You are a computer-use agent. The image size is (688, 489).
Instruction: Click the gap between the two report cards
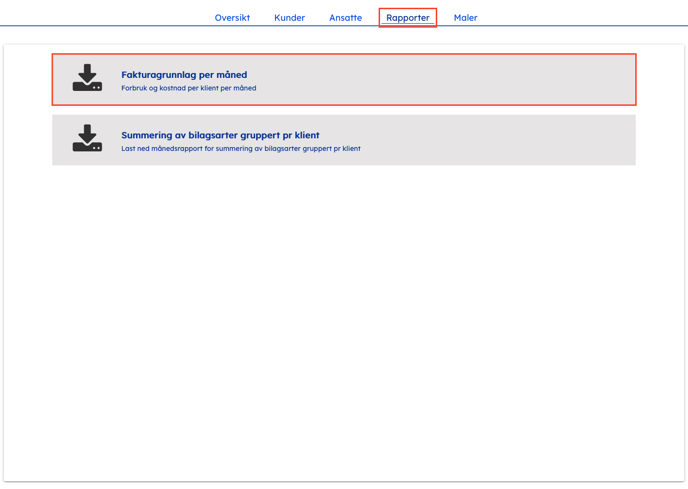344,110
